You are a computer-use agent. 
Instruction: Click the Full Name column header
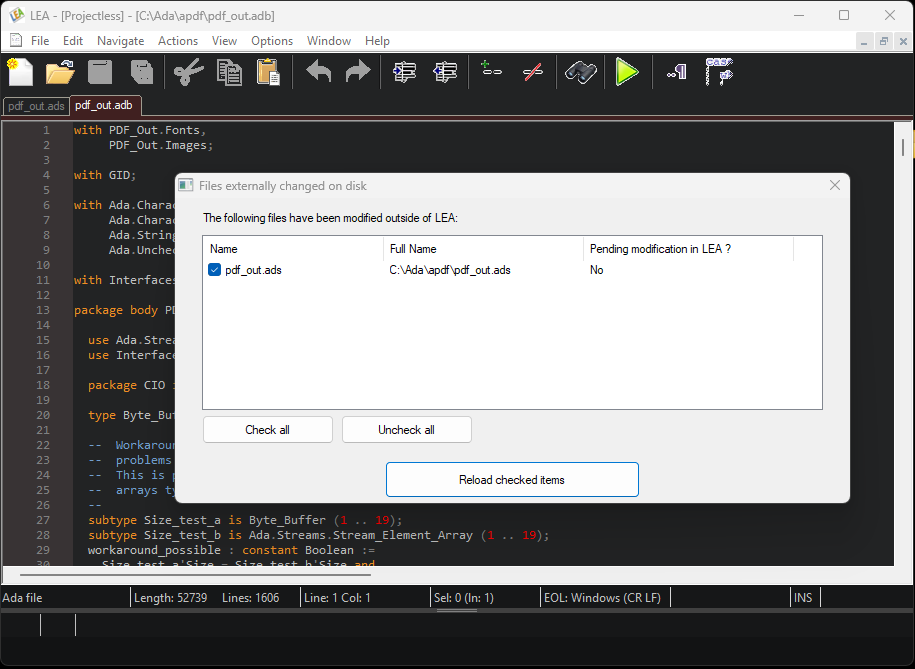click(x=482, y=249)
